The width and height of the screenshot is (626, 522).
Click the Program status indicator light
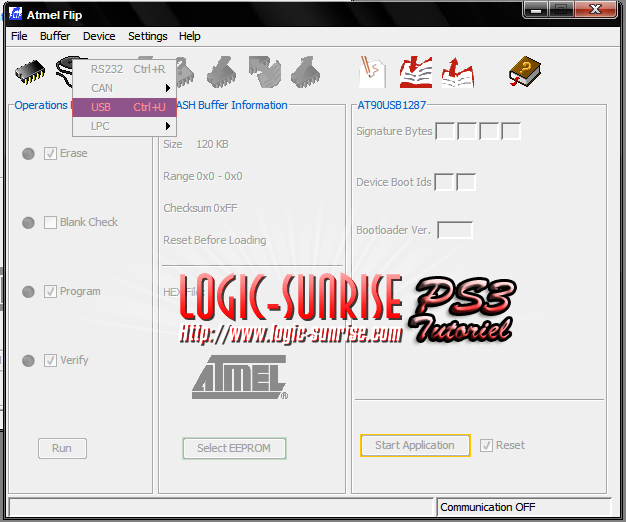click(28, 292)
